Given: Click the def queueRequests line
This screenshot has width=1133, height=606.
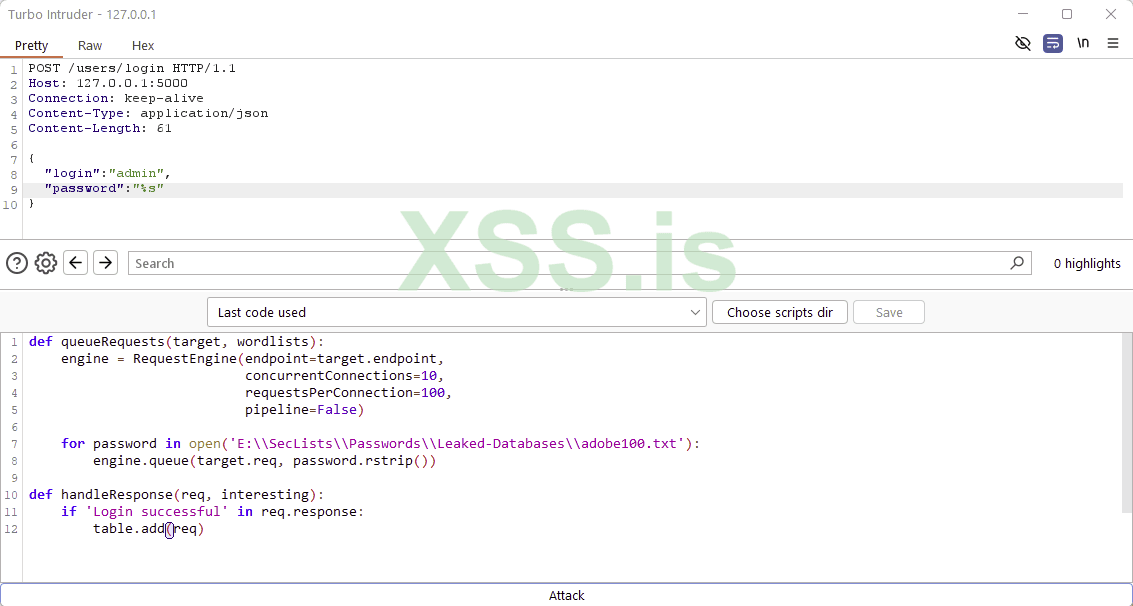Looking at the screenshot, I should (177, 342).
